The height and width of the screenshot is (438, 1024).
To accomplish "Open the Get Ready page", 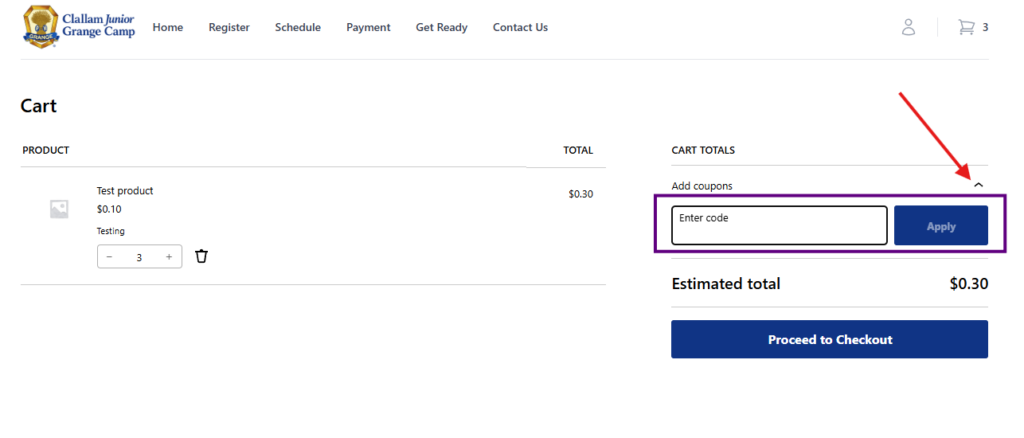I will pos(441,27).
